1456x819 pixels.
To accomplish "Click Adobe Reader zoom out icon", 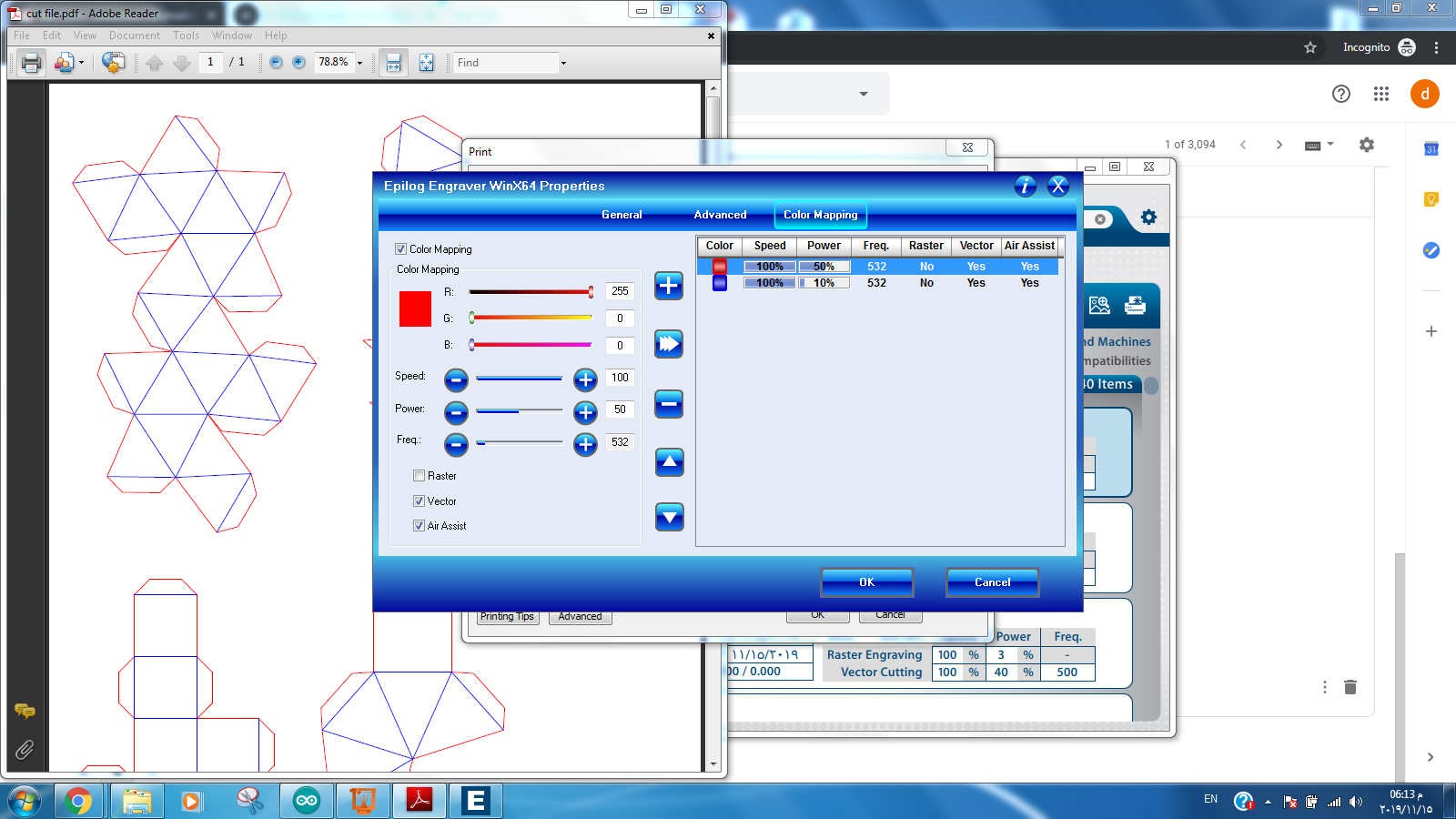I will [276, 63].
